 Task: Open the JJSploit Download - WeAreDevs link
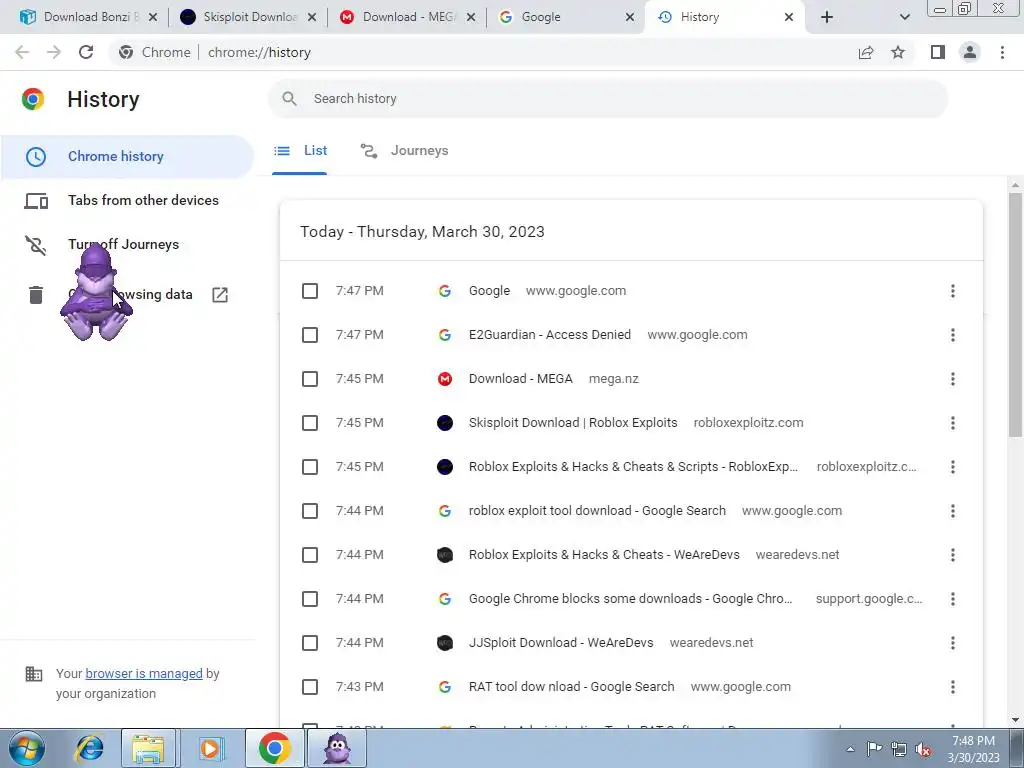(x=561, y=643)
